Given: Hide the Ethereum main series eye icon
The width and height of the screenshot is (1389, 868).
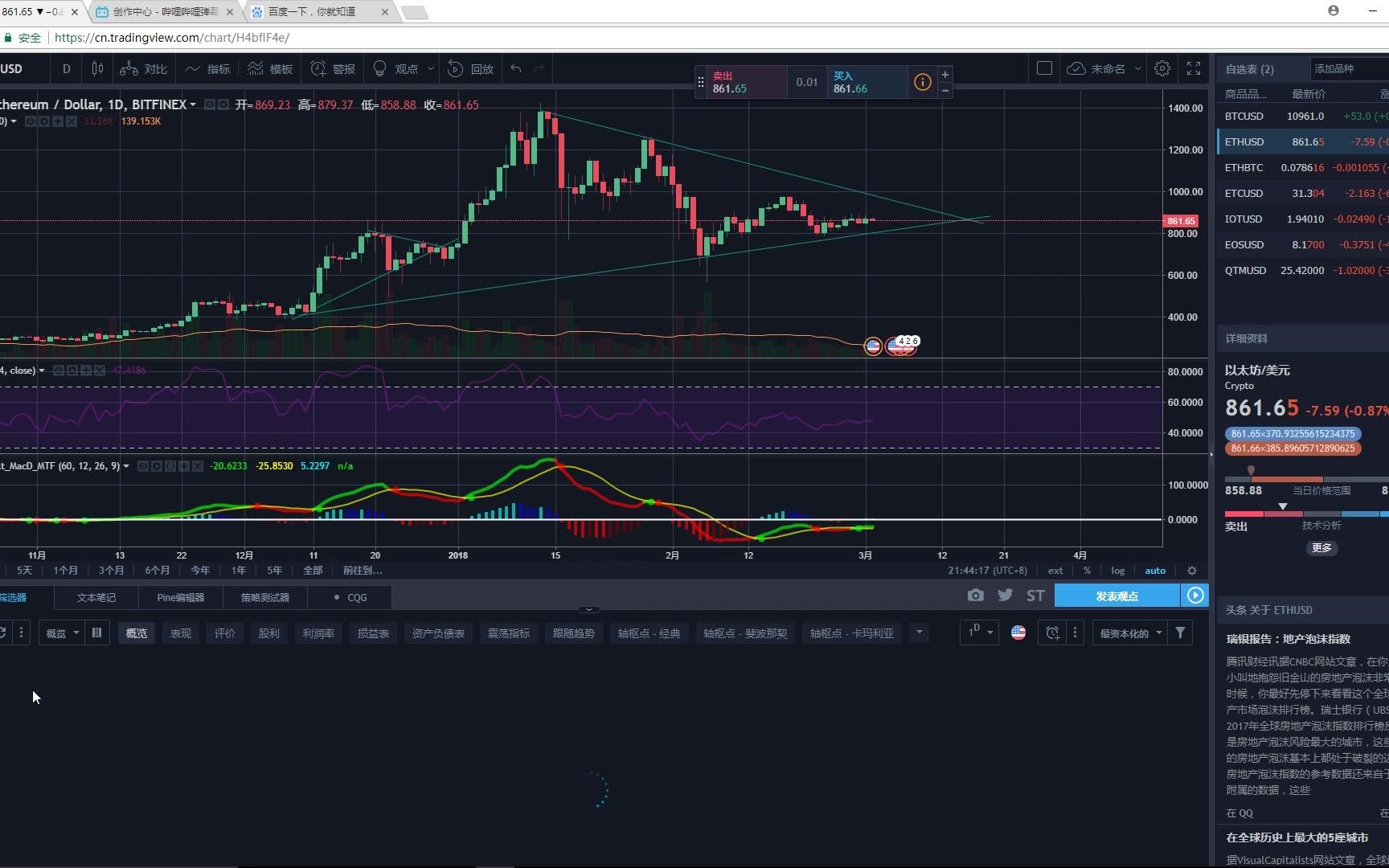Looking at the screenshot, I should (x=209, y=104).
